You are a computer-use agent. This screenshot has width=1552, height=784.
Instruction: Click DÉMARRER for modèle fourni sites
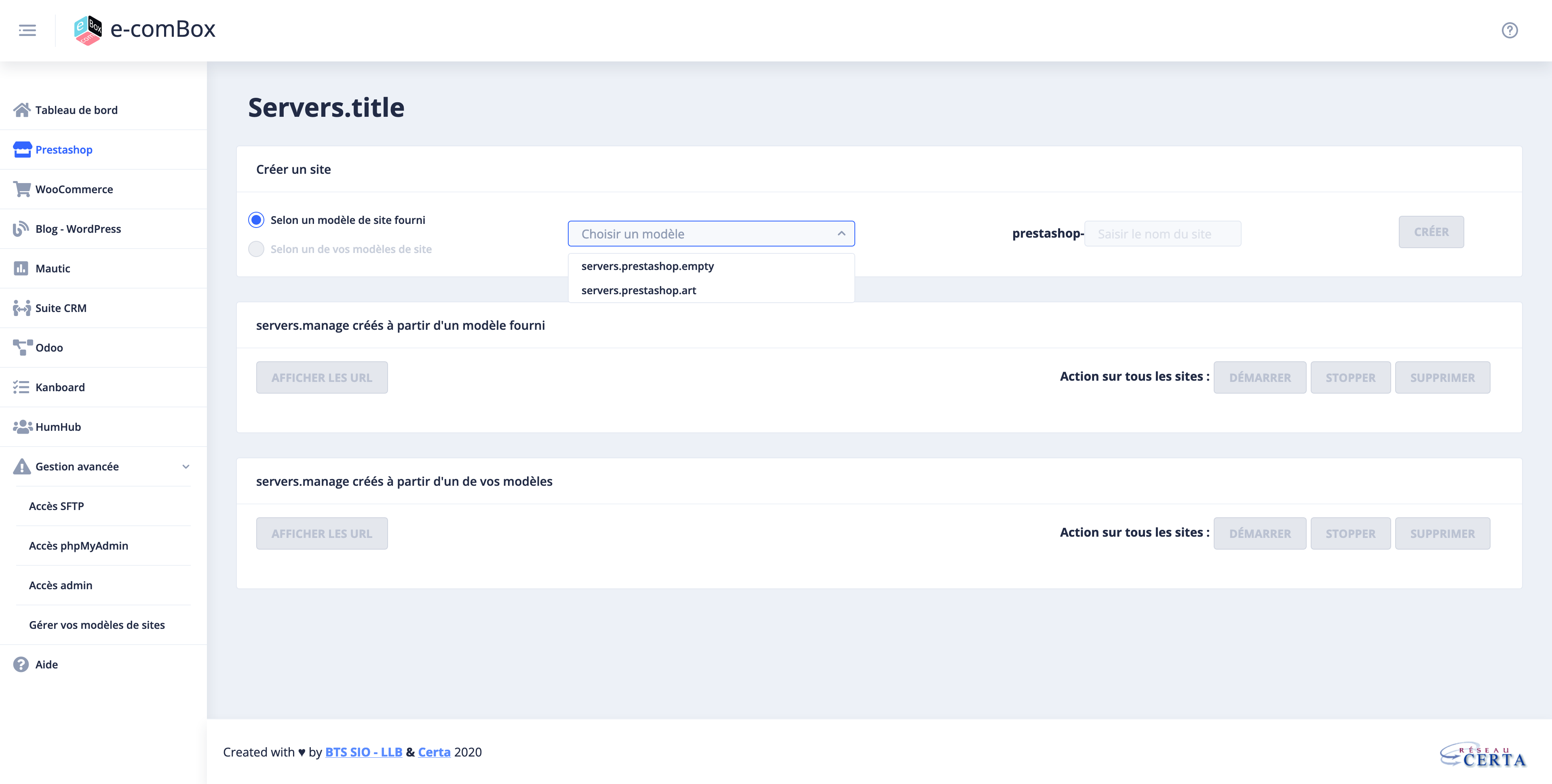1260,378
